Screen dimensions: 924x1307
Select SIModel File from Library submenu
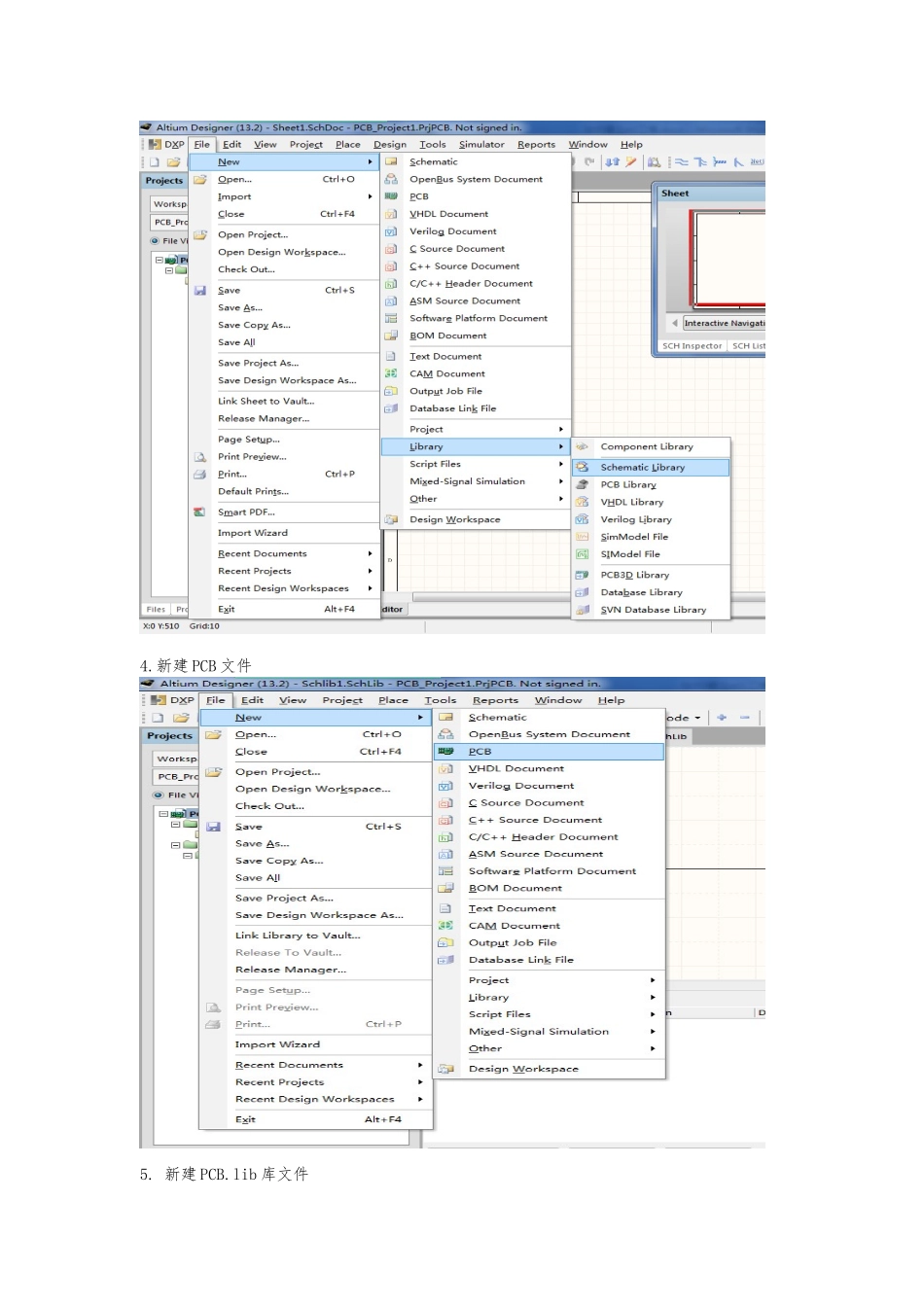[630, 554]
